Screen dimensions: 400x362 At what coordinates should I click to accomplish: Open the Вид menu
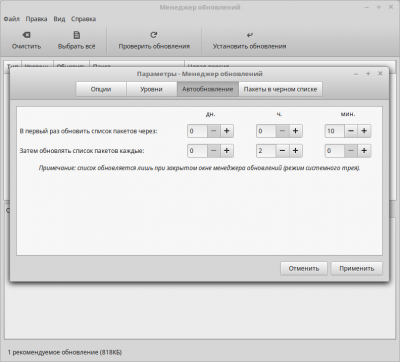(59, 19)
